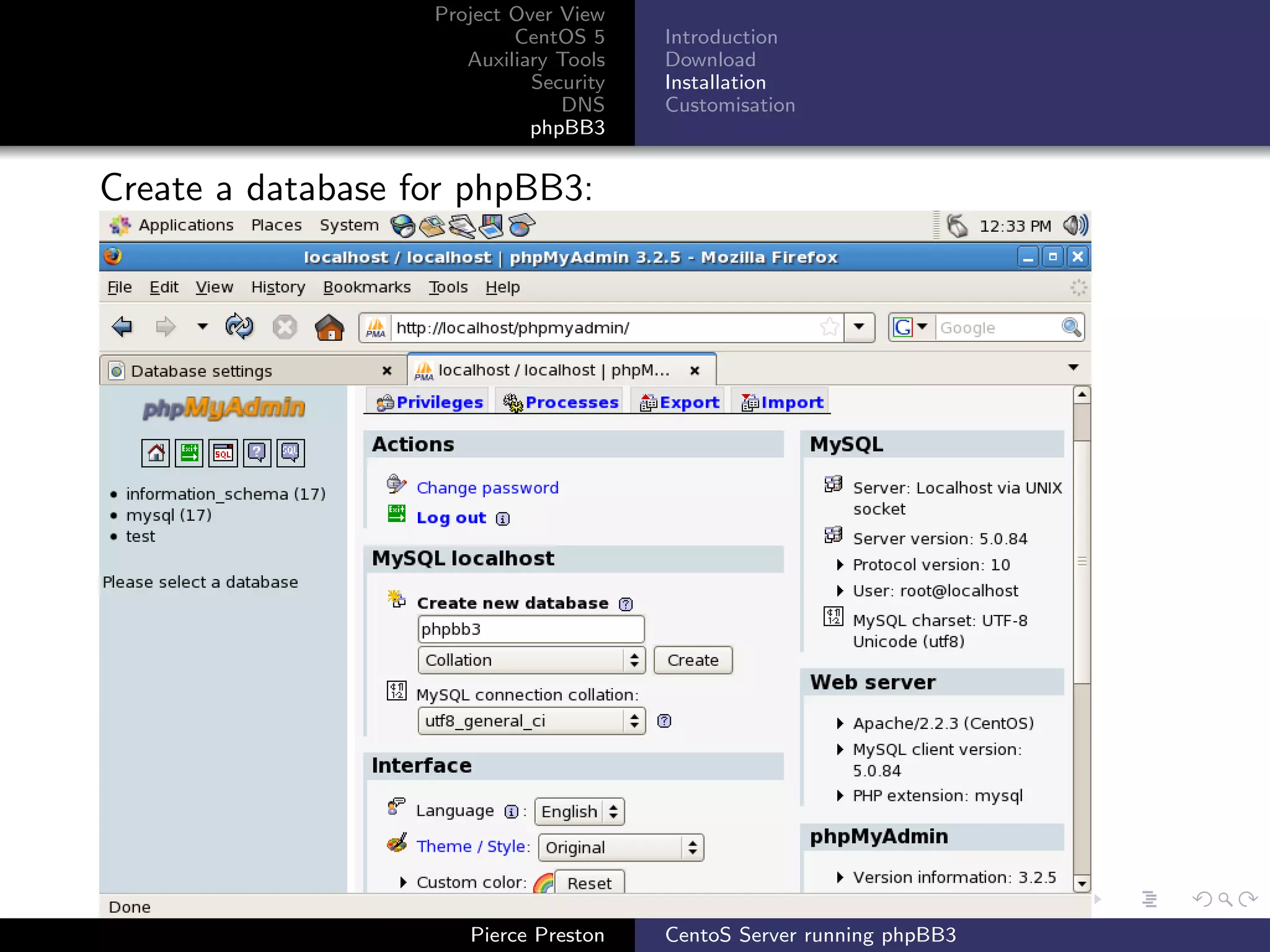Click the Theme / Style link
The height and width of the screenshot is (952, 1270).
(471, 846)
